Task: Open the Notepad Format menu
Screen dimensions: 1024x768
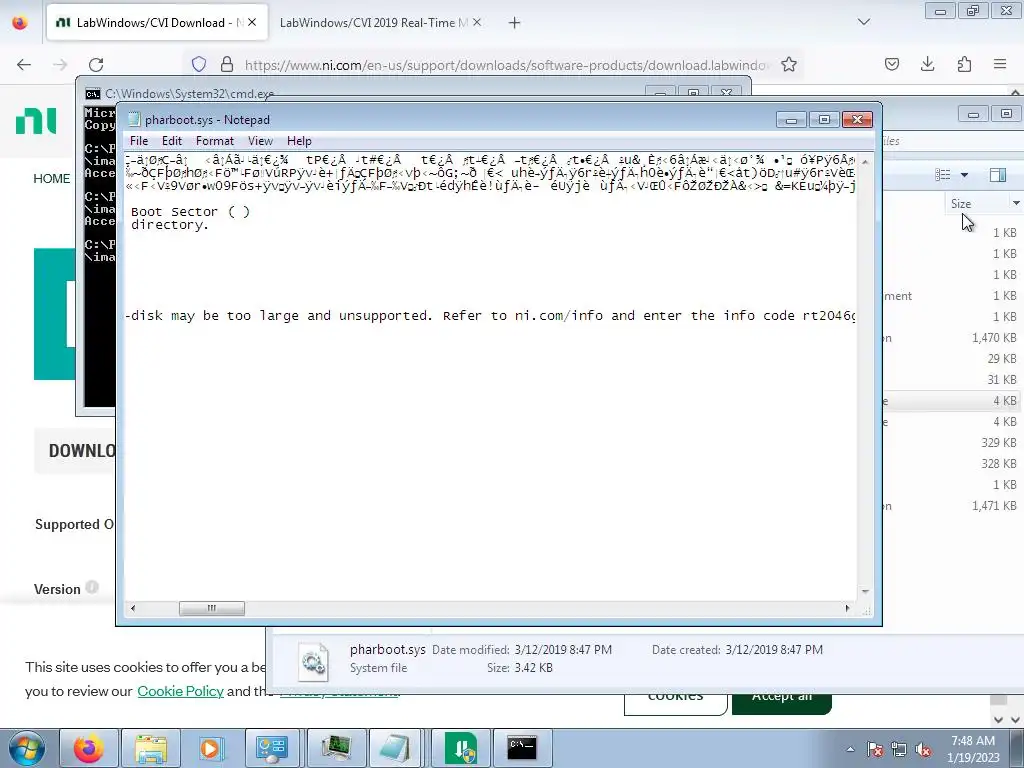Action: 215,141
